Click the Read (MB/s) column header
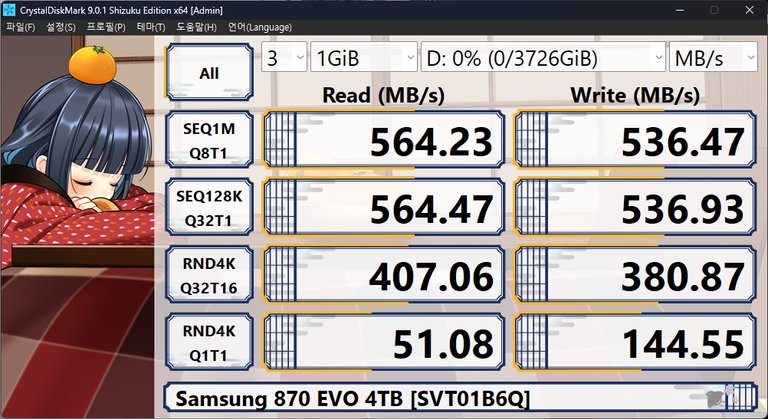 coord(383,96)
